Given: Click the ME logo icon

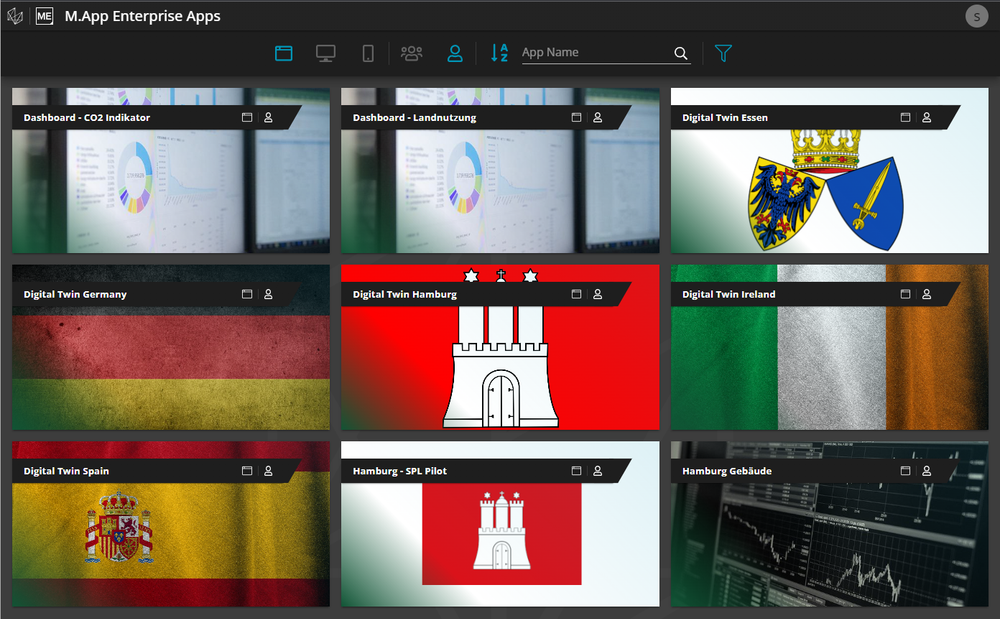Looking at the screenshot, I should (x=44, y=16).
